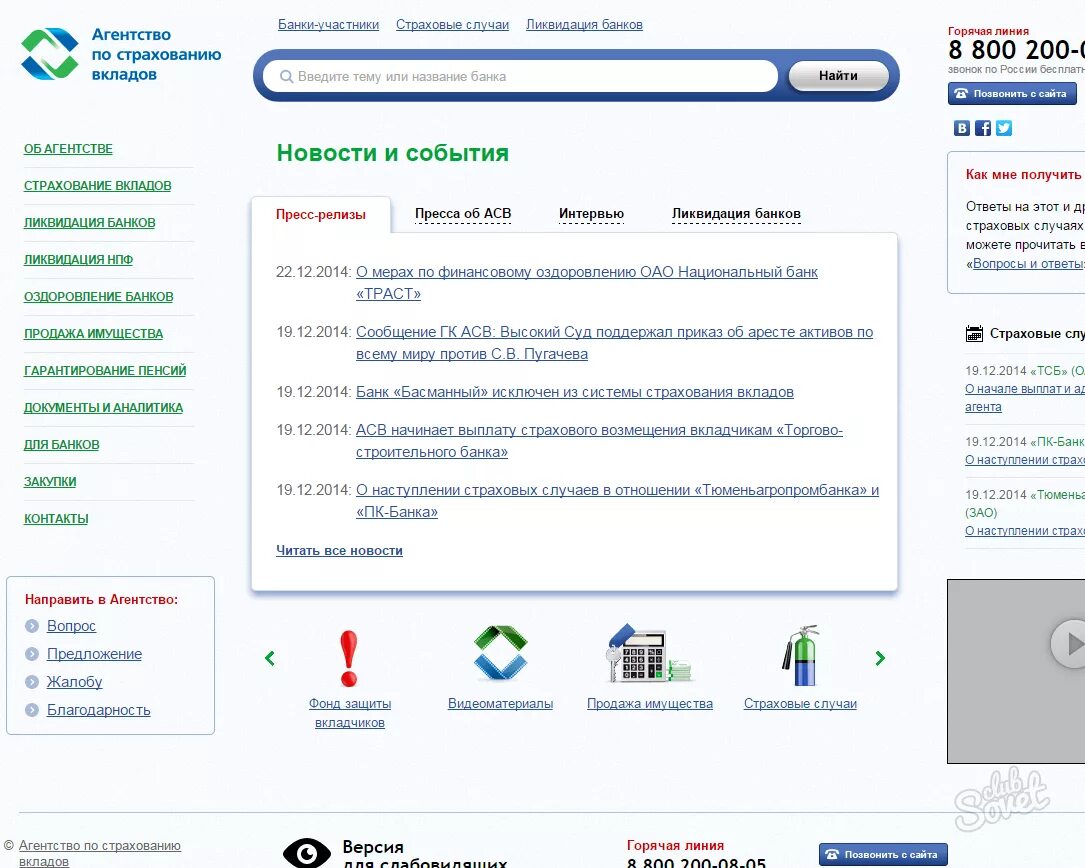Click bullet icon next to Предложение
The height and width of the screenshot is (868, 1085).
click(x=32, y=653)
